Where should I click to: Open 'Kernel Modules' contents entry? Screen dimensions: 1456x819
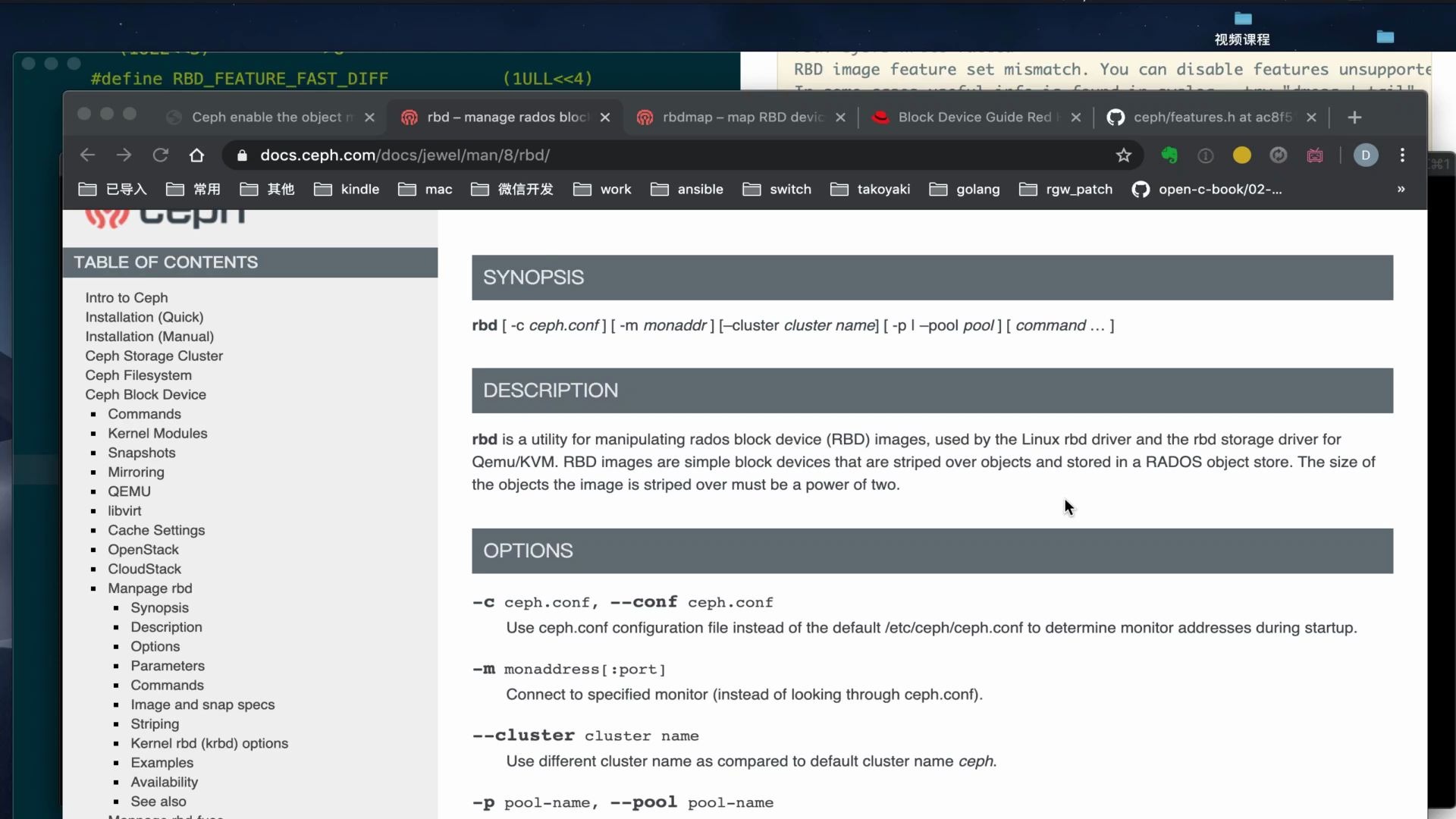(157, 433)
